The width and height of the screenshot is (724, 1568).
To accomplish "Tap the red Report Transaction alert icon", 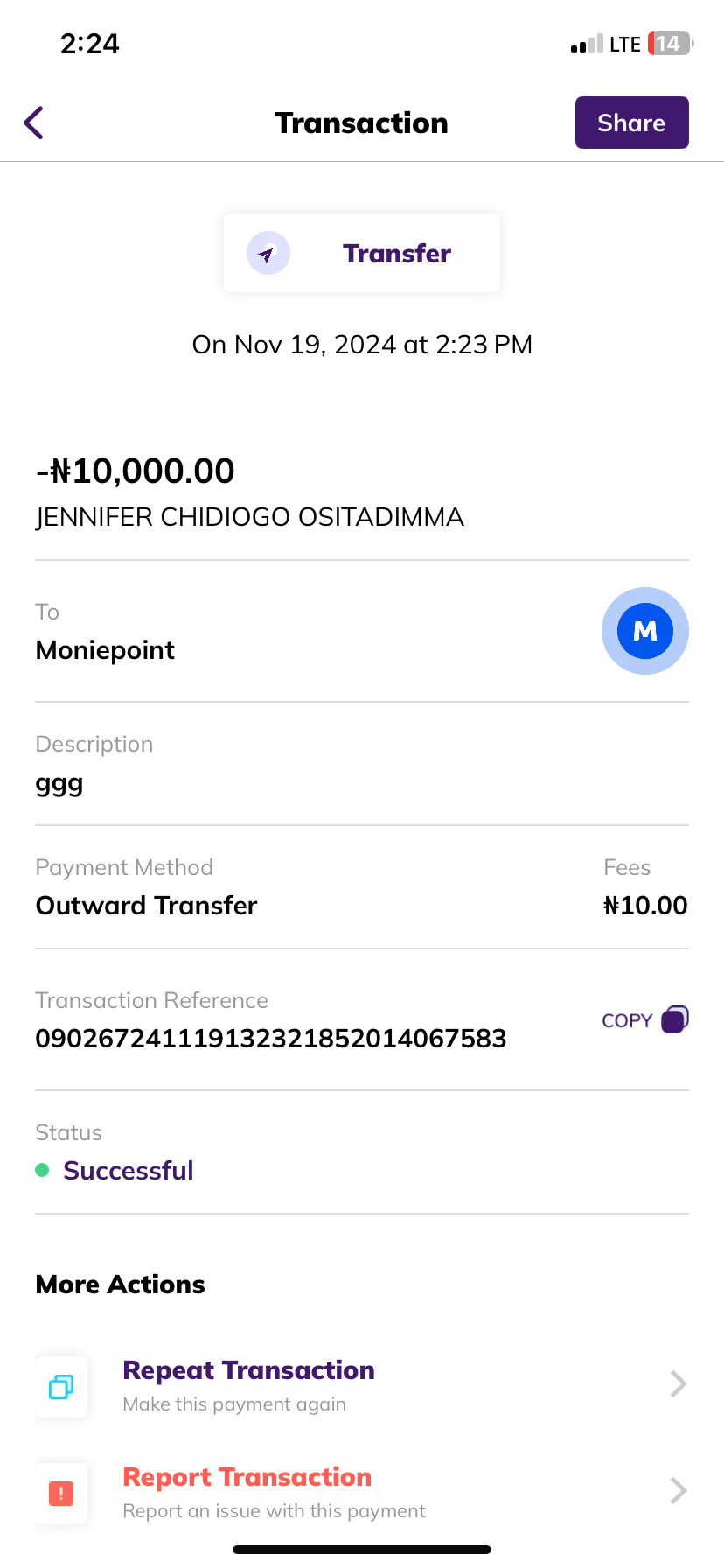I will point(61,1493).
